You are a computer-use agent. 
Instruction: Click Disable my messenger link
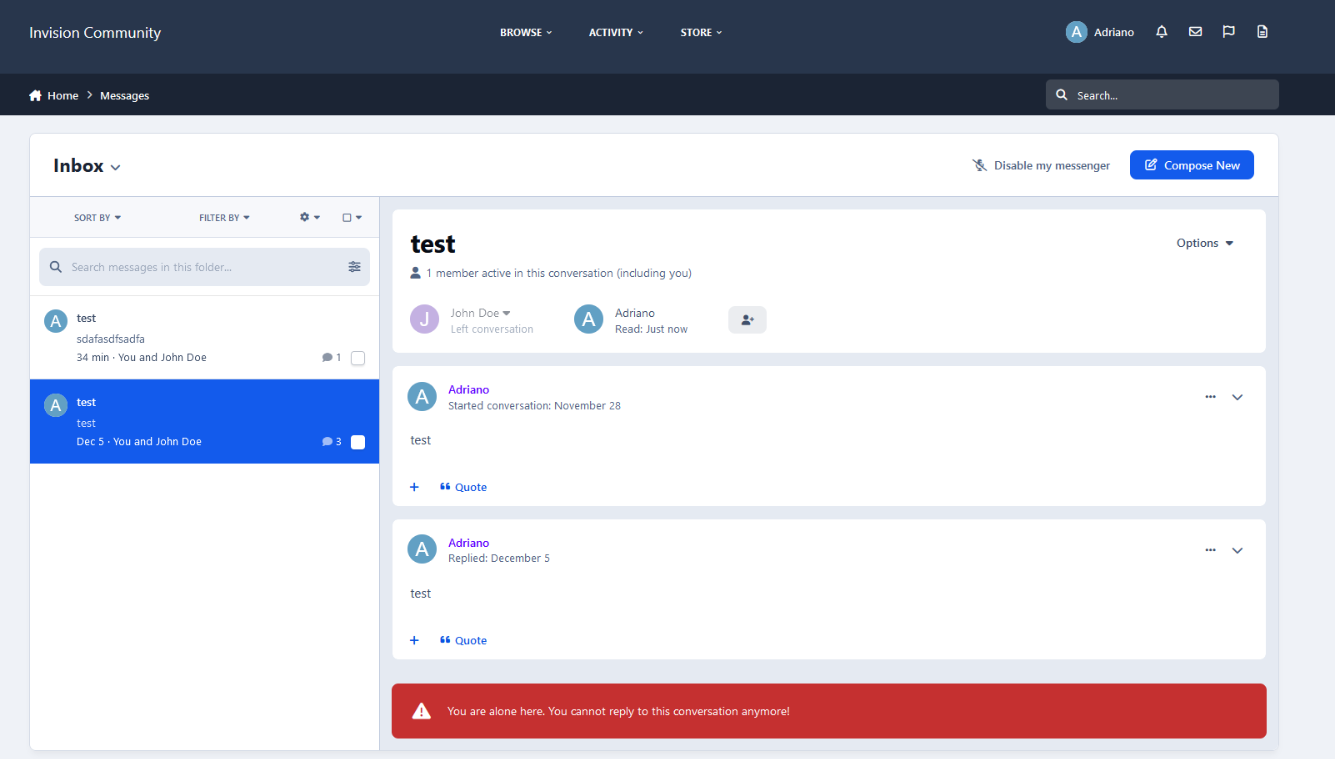point(1041,166)
